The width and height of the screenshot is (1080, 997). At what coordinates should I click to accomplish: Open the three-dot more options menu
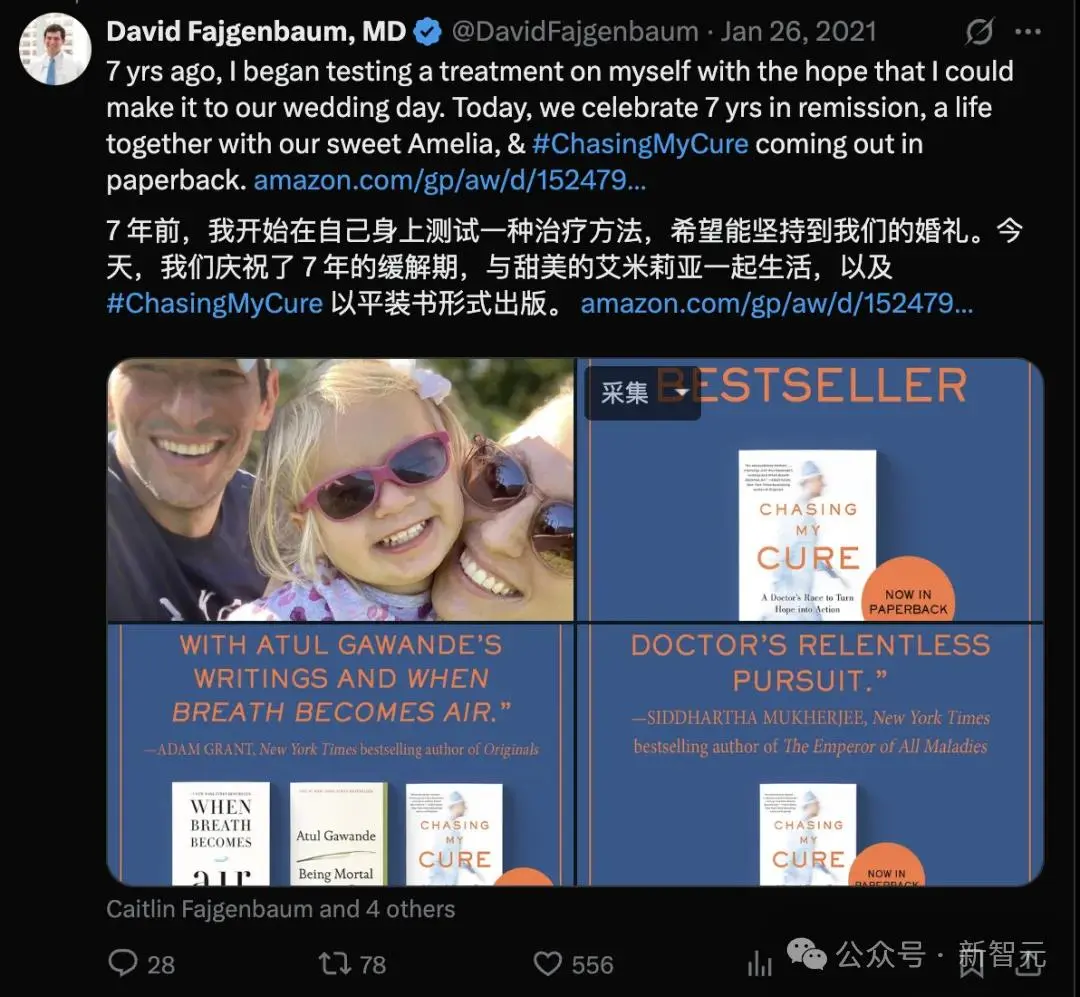tap(1028, 32)
